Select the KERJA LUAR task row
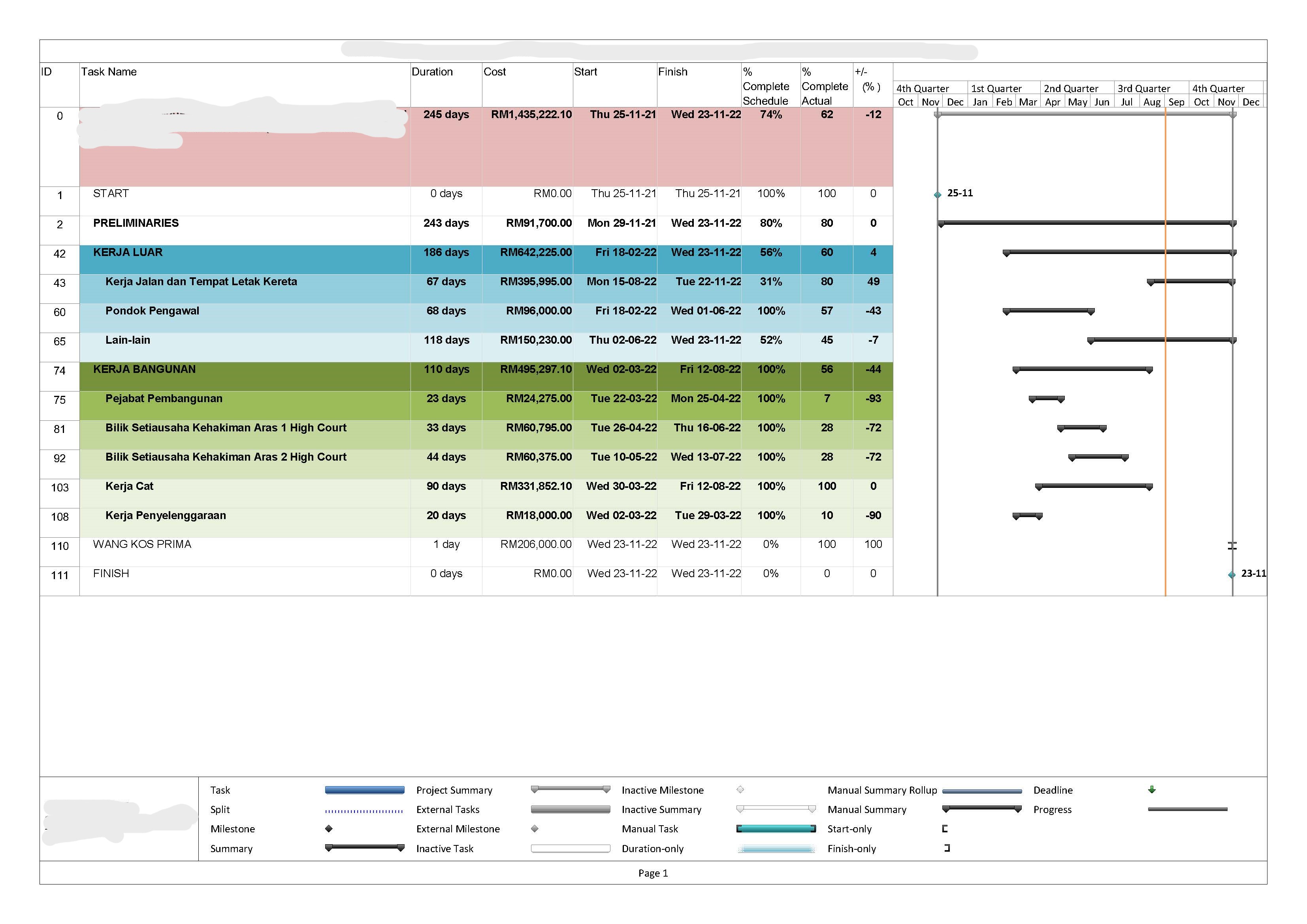 pyautogui.click(x=466, y=260)
